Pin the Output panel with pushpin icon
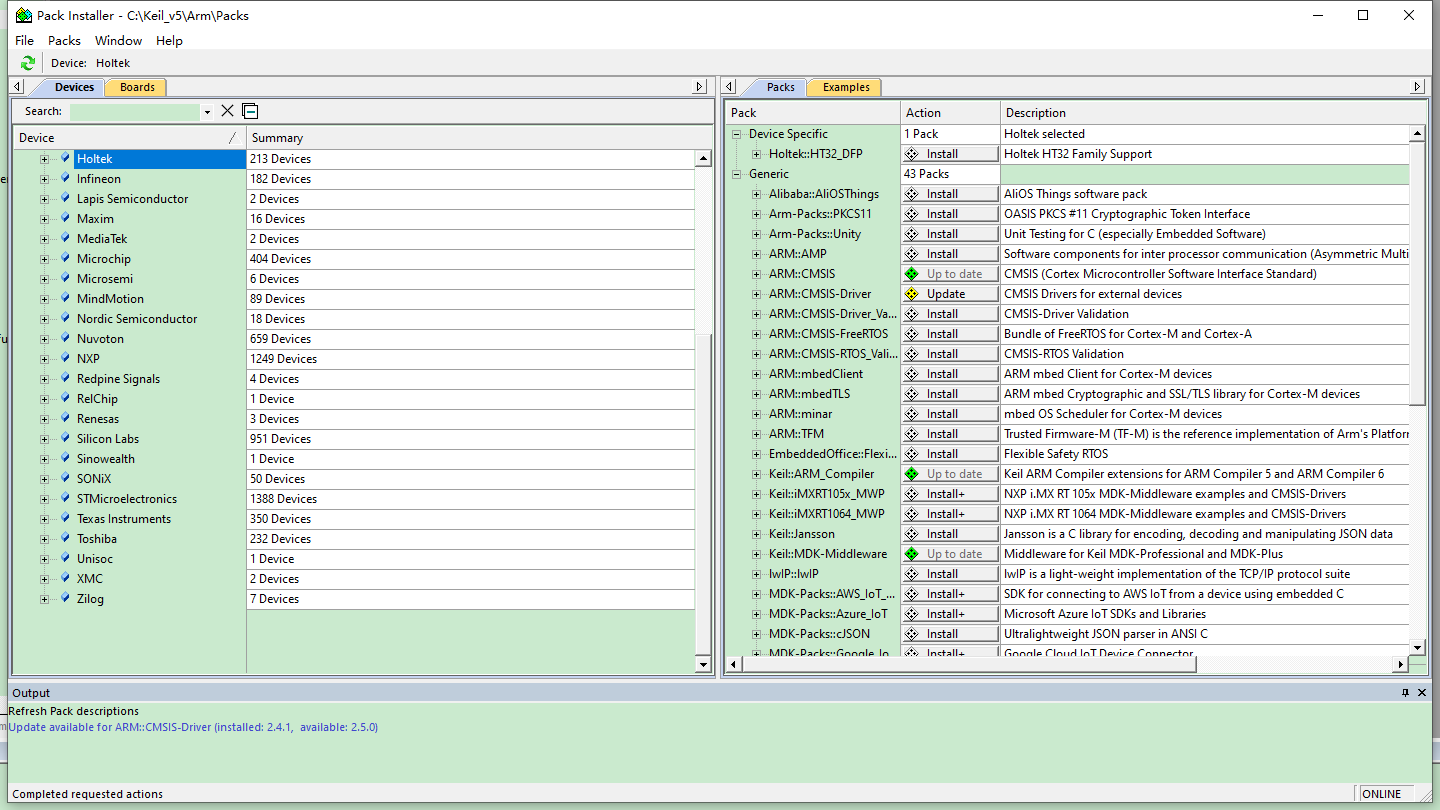The width and height of the screenshot is (1440, 810). point(1405,692)
